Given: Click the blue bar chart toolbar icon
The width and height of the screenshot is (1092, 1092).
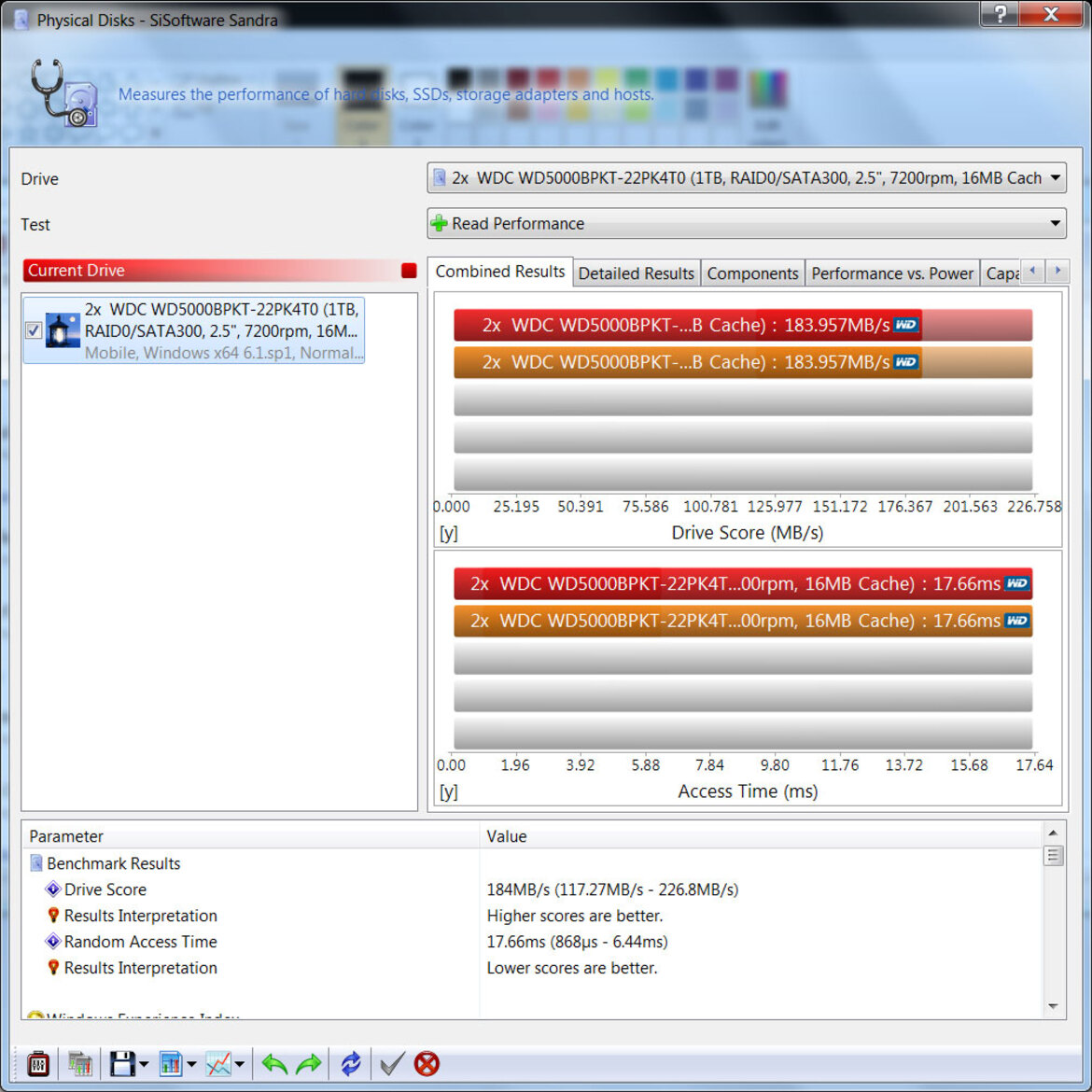Looking at the screenshot, I should click(x=170, y=1063).
